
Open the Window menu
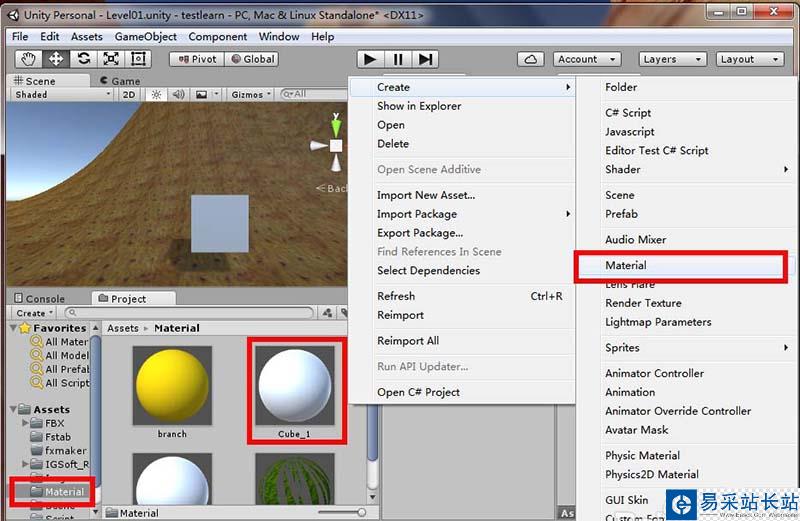point(279,37)
